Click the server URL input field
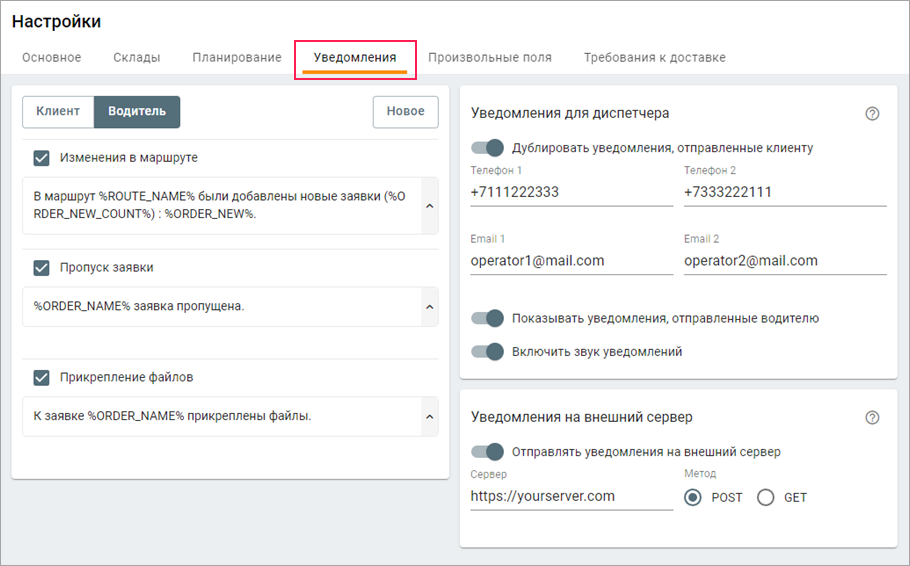Viewport: 910px width, 566px height. (x=571, y=496)
